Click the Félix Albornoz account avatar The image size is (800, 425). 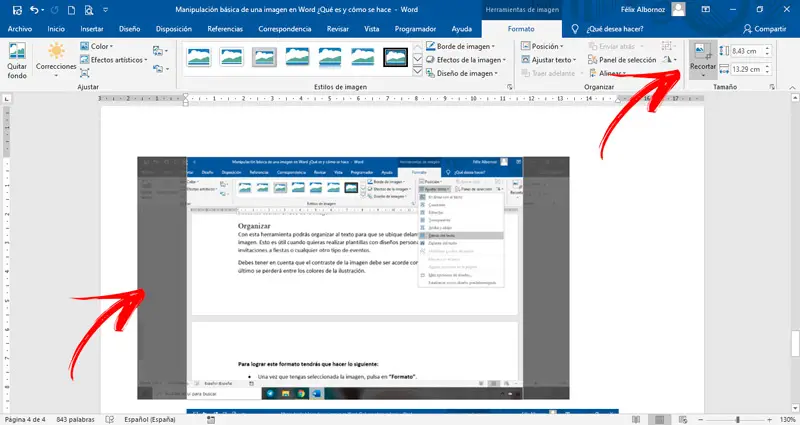pos(678,9)
